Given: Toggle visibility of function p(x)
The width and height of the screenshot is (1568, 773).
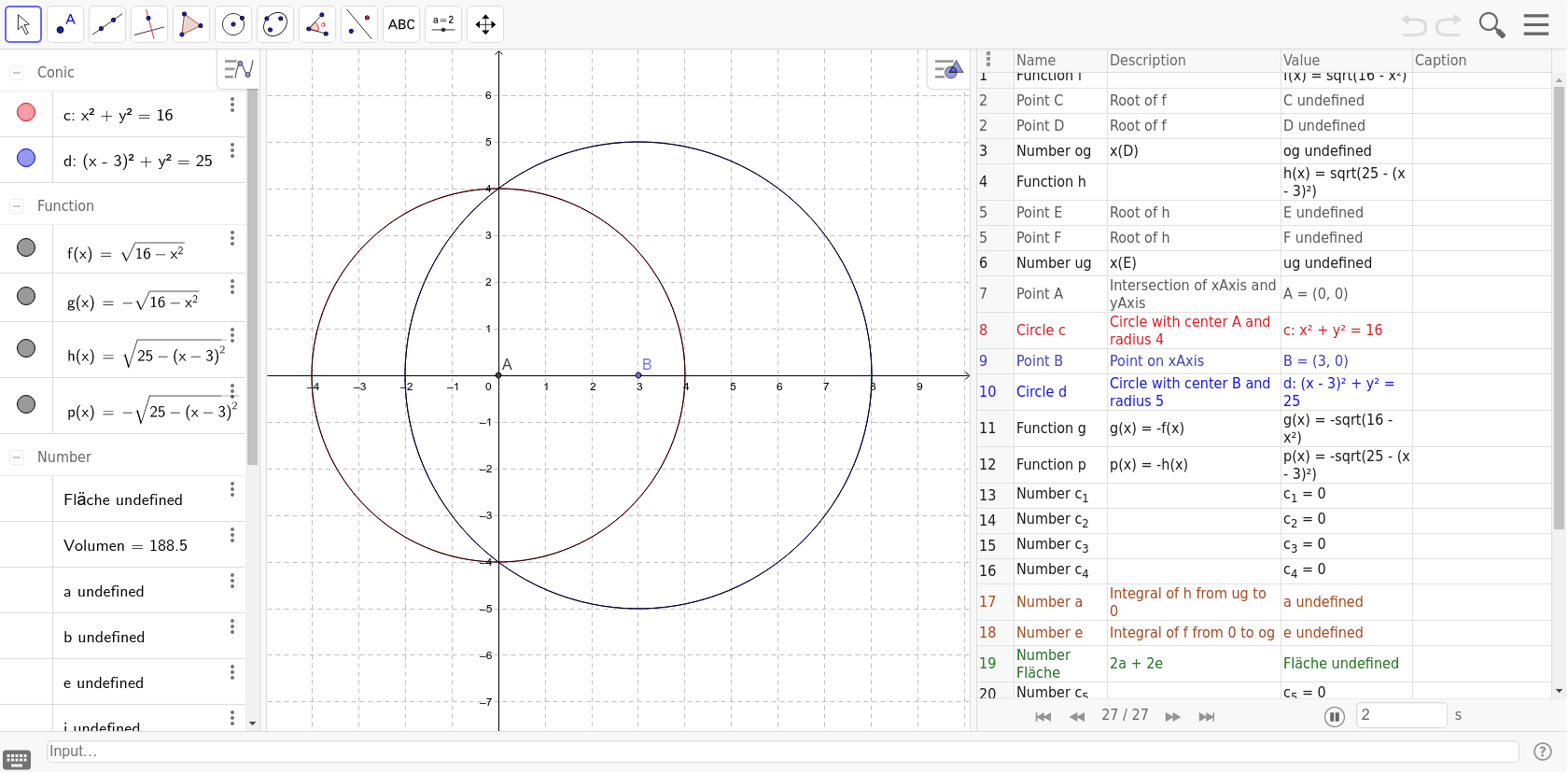Looking at the screenshot, I should tap(26, 404).
